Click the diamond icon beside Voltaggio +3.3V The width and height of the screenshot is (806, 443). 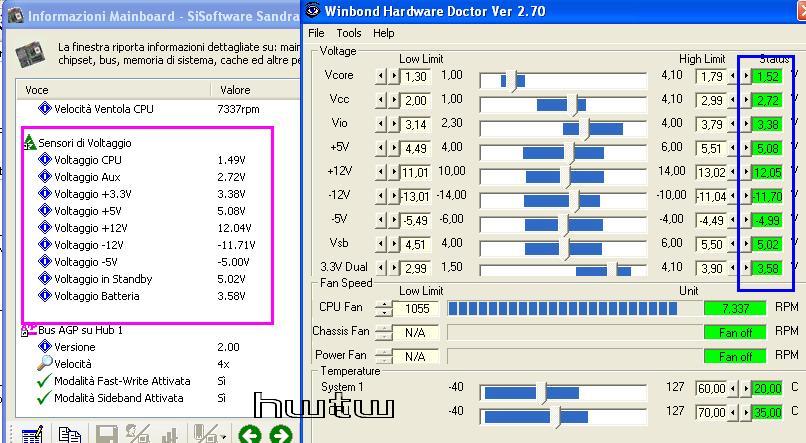pyautogui.click(x=45, y=193)
